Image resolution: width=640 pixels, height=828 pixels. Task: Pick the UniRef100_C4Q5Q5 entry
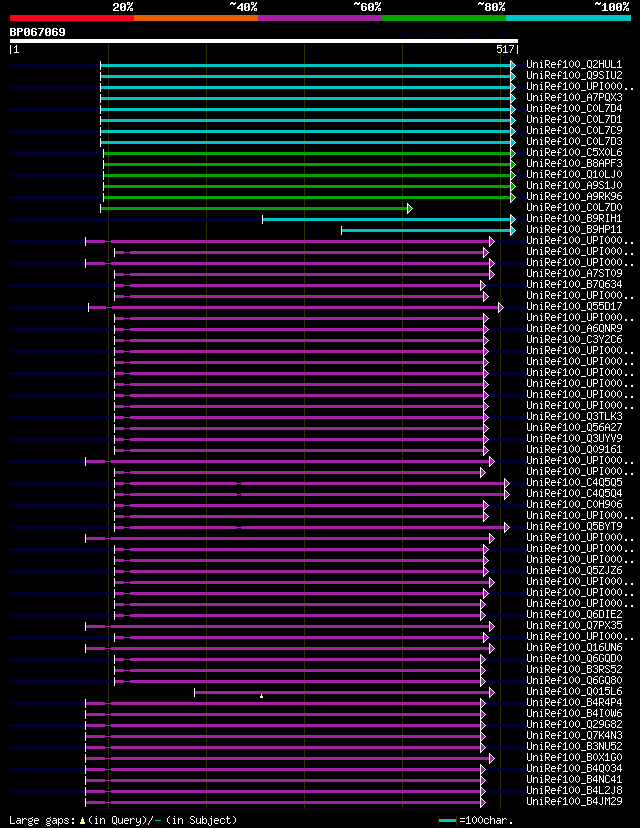[x=574, y=483]
